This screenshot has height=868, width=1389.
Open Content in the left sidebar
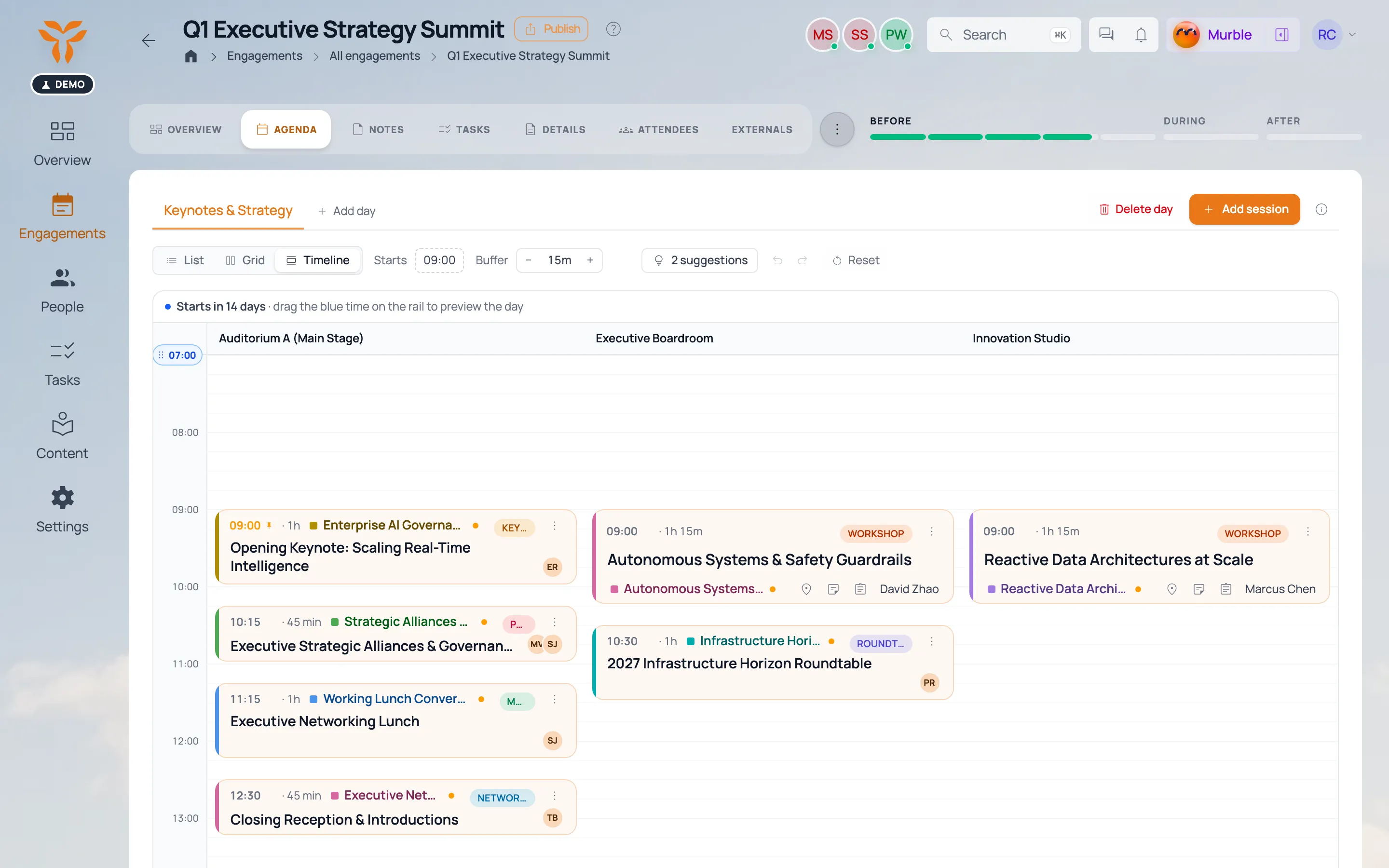tap(62, 436)
